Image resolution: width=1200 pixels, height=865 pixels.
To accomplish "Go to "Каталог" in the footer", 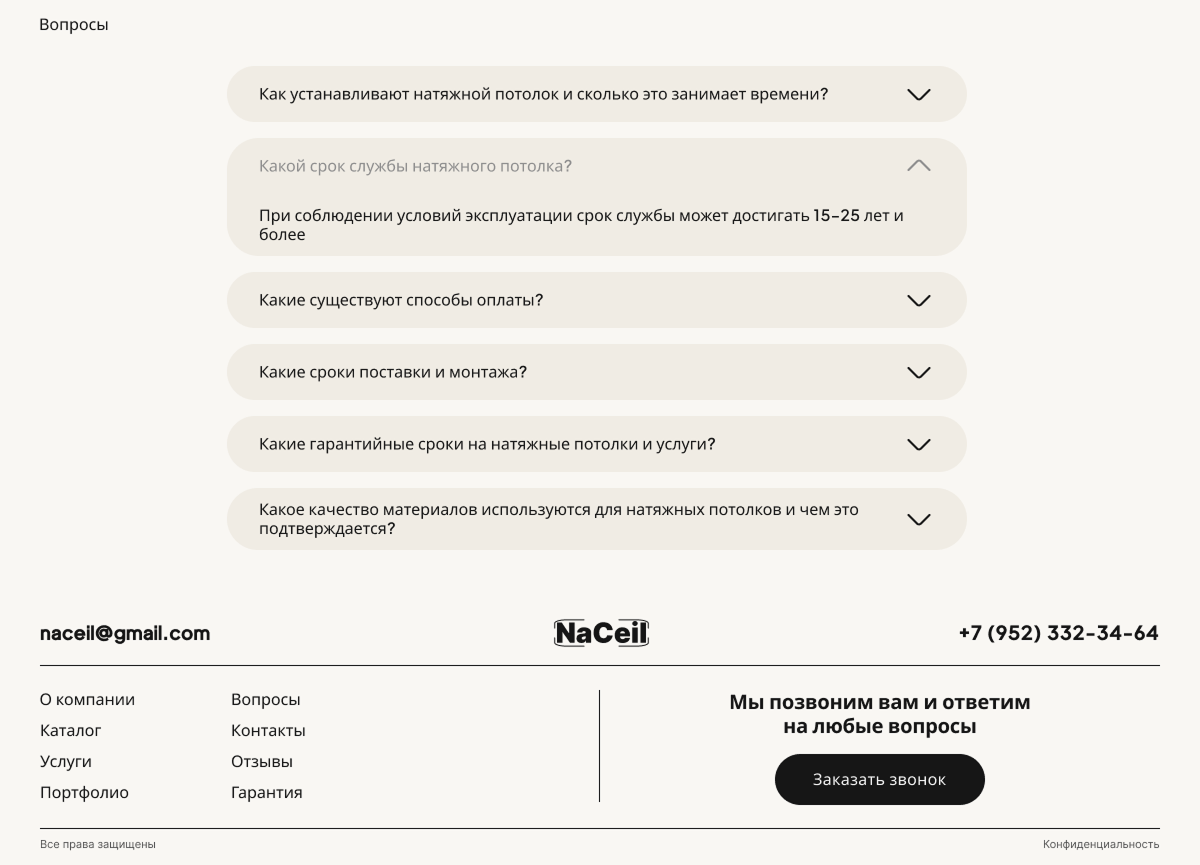I will coord(71,730).
